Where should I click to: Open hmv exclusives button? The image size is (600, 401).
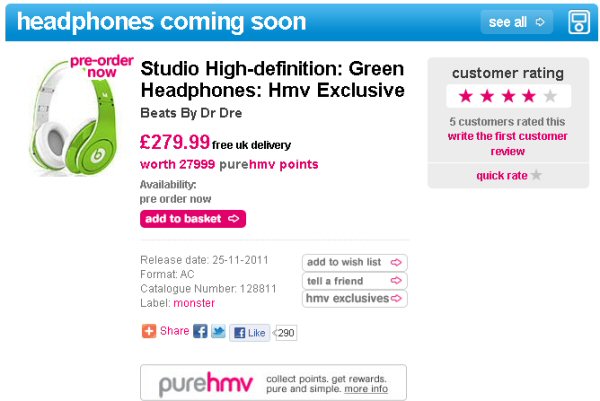[x=354, y=298]
